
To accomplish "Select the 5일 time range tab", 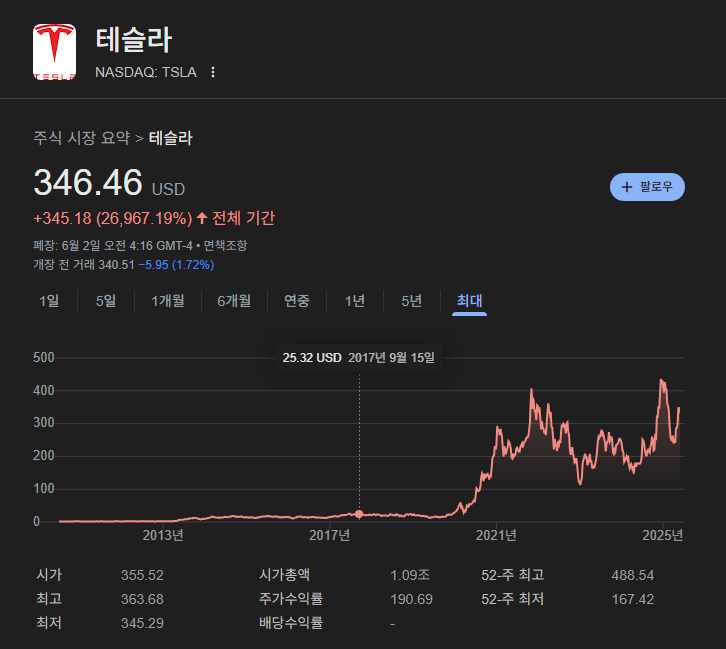I will coord(106,301).
